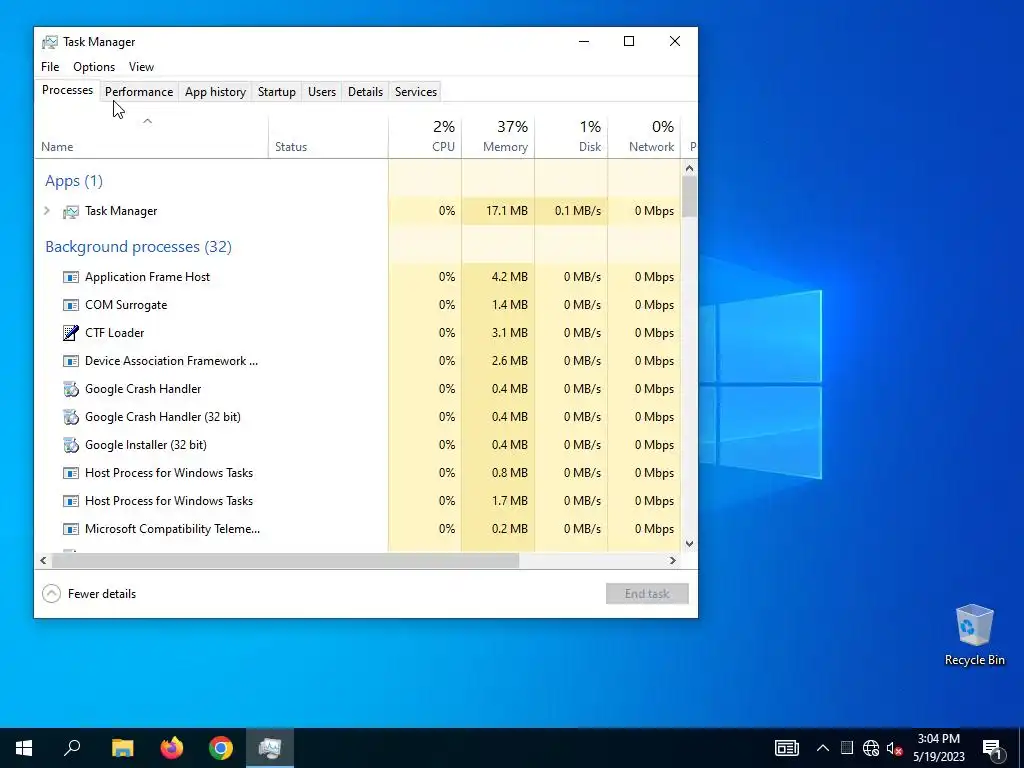
Task: Click the vertical scrollbar up arrow
Action: [689, 168]
